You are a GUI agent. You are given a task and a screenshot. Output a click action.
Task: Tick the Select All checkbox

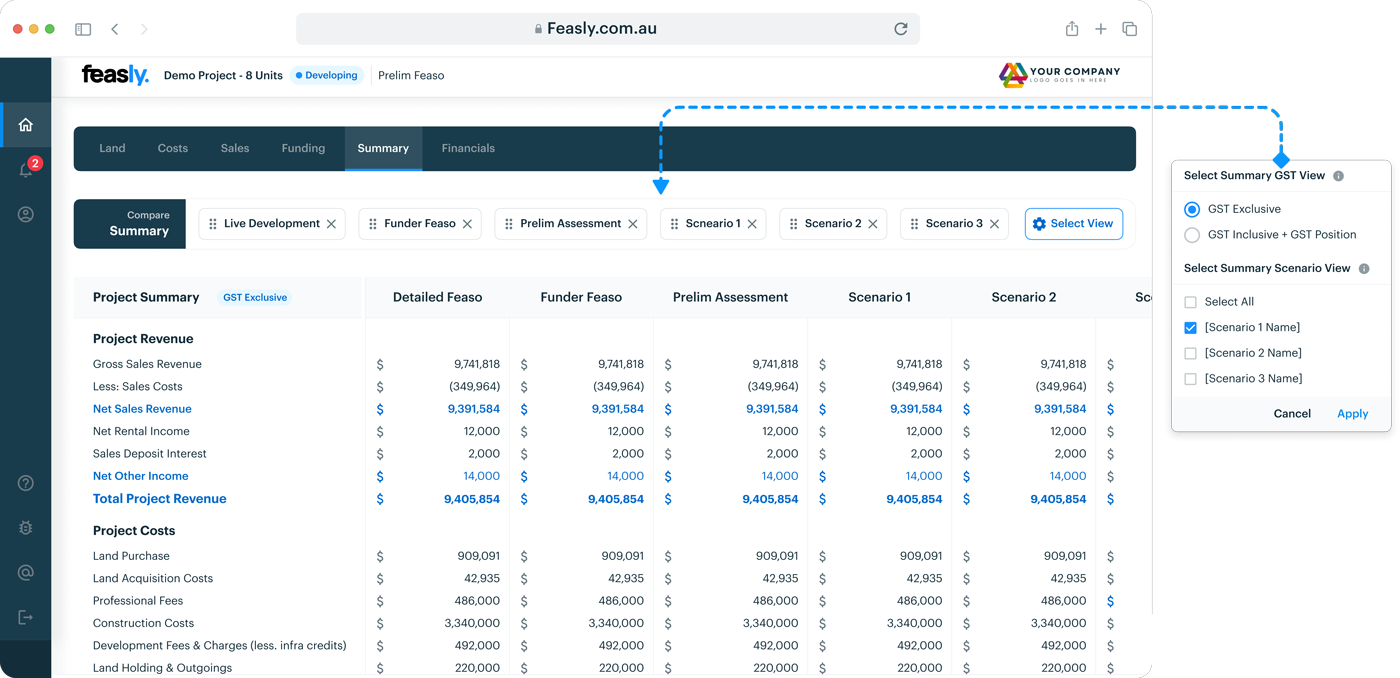1190,302
